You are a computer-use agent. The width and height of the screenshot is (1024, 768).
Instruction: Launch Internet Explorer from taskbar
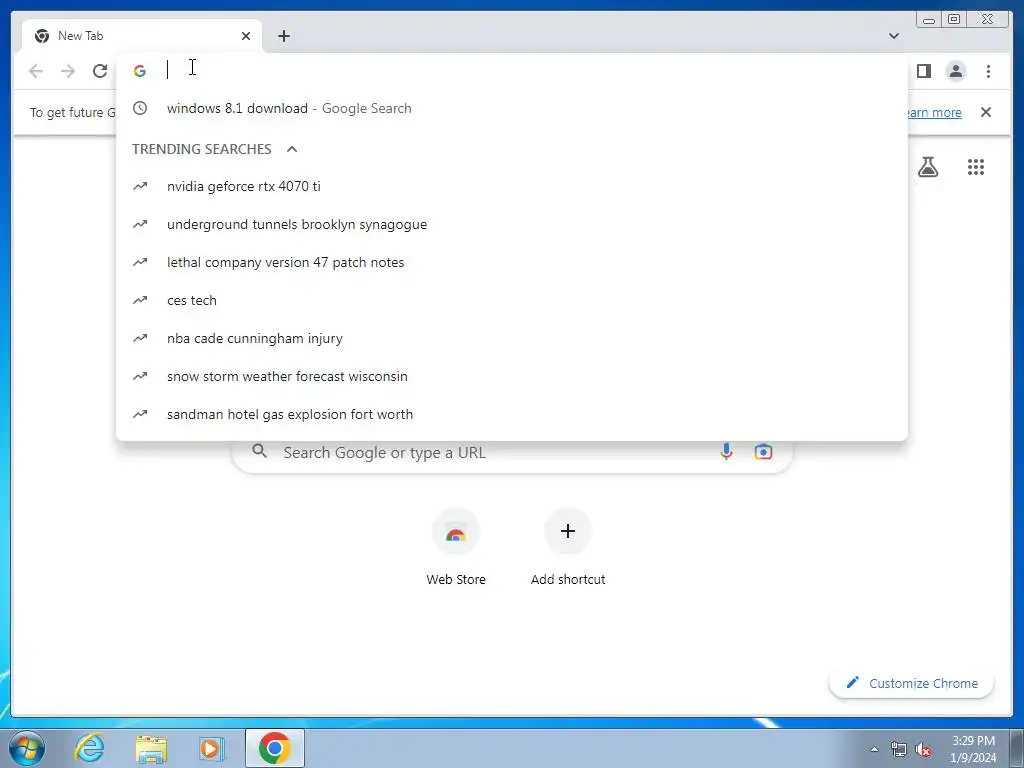click(89, 748)
